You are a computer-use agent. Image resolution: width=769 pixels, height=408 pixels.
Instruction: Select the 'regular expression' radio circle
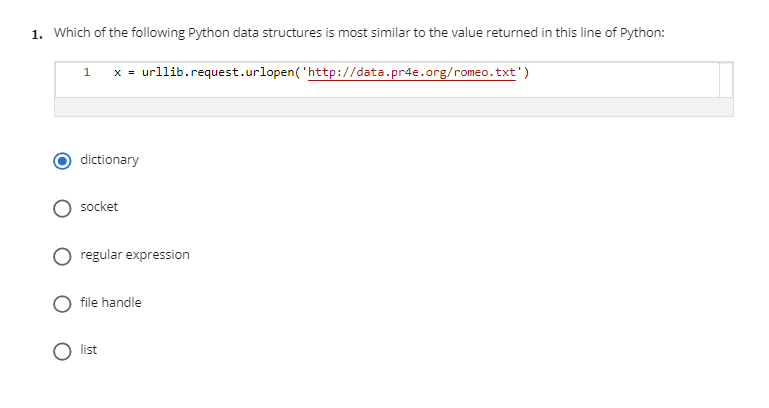[x=63, y=255]
